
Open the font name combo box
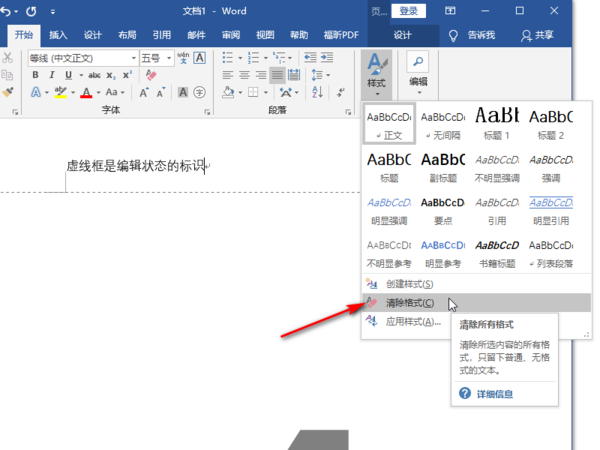coord(83,58)
